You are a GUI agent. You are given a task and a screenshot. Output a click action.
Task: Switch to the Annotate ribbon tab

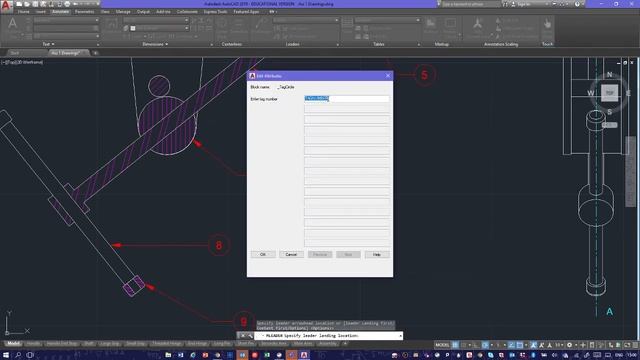tap(60, 11)
